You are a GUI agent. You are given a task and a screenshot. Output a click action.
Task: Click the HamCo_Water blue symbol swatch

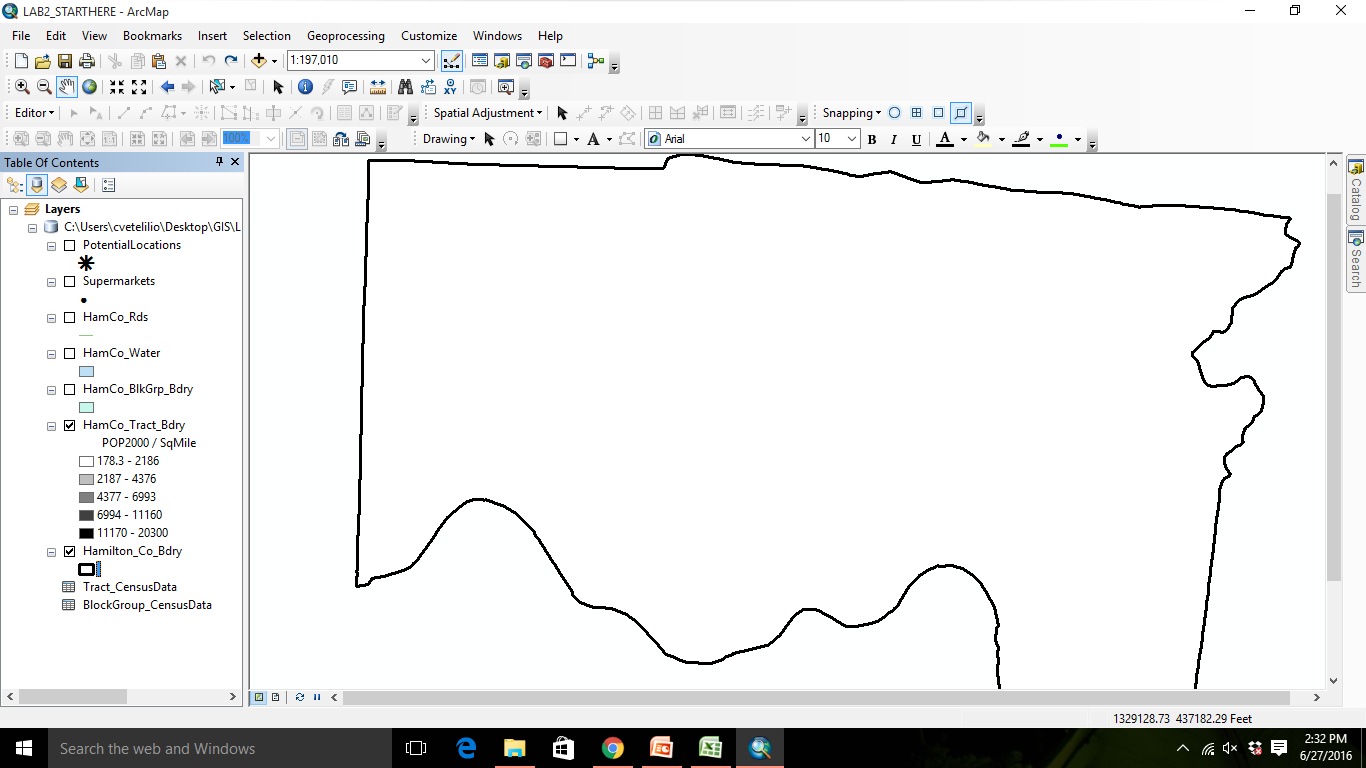pyautogui.click(x=86, y=371)
